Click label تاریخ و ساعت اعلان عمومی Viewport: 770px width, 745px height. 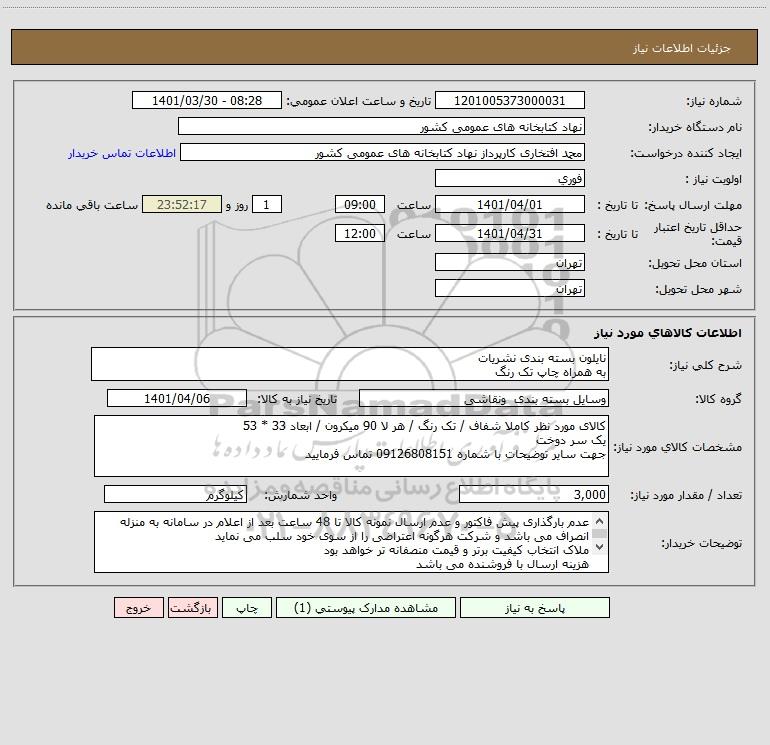click(x=359, y=101)
